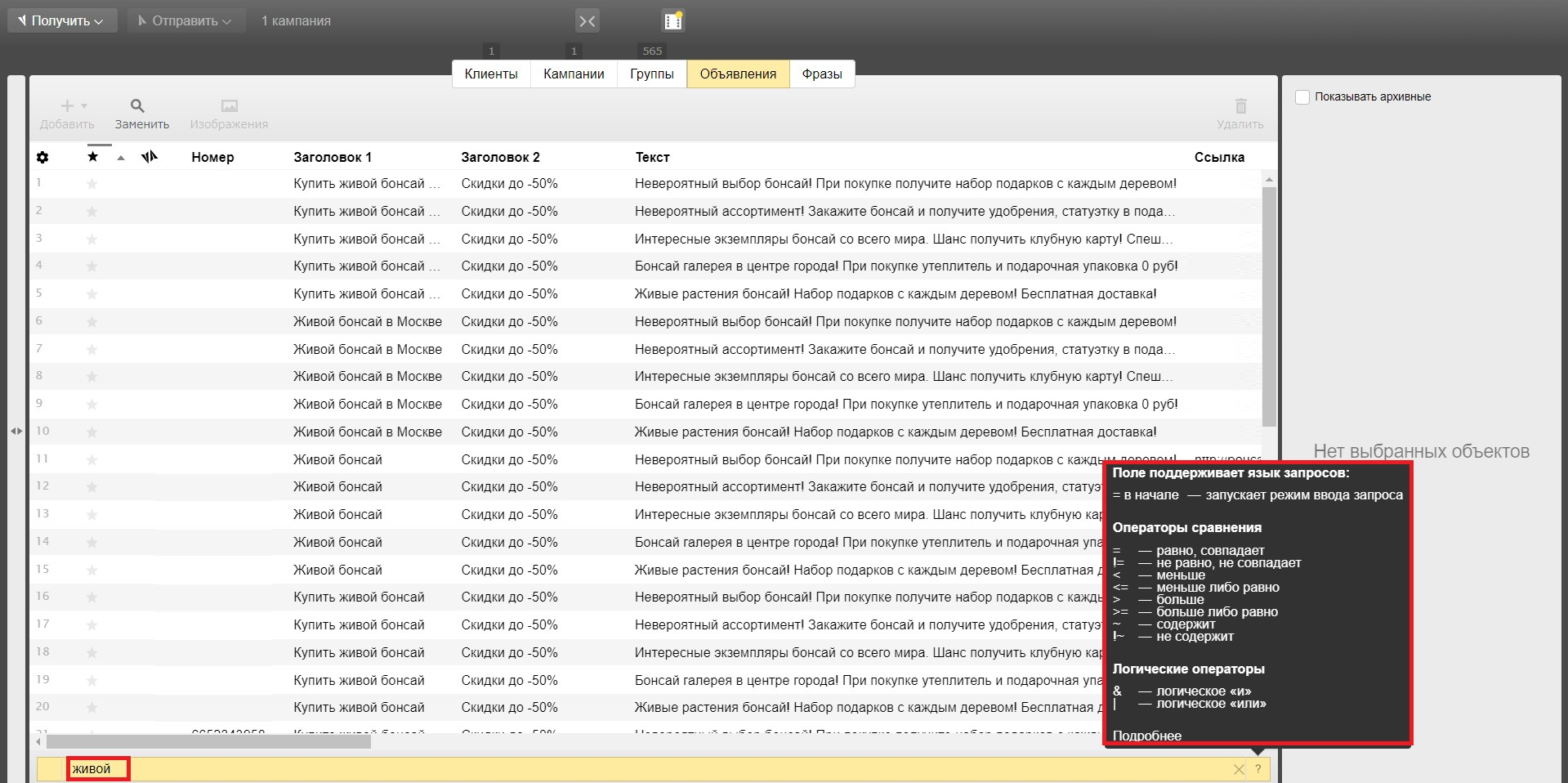Click the question mark help icon in filter bar
This screenshot has height=783, width=1568.
[1258, 769]
